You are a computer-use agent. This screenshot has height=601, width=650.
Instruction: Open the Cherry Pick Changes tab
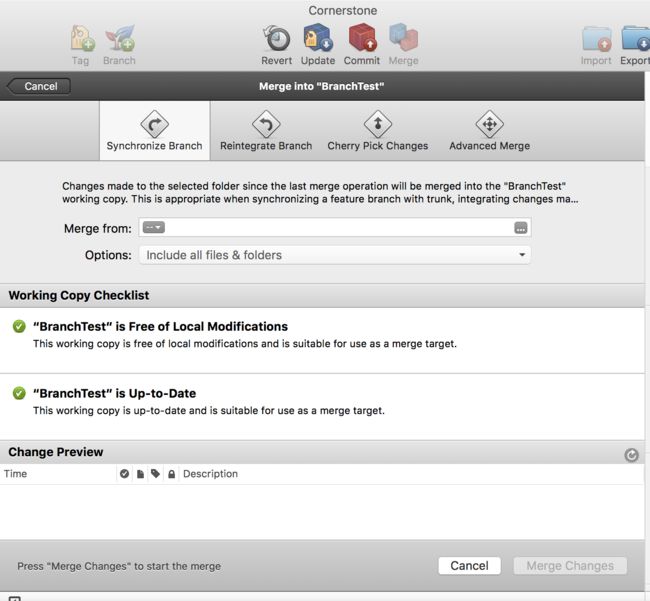(378, 131)
